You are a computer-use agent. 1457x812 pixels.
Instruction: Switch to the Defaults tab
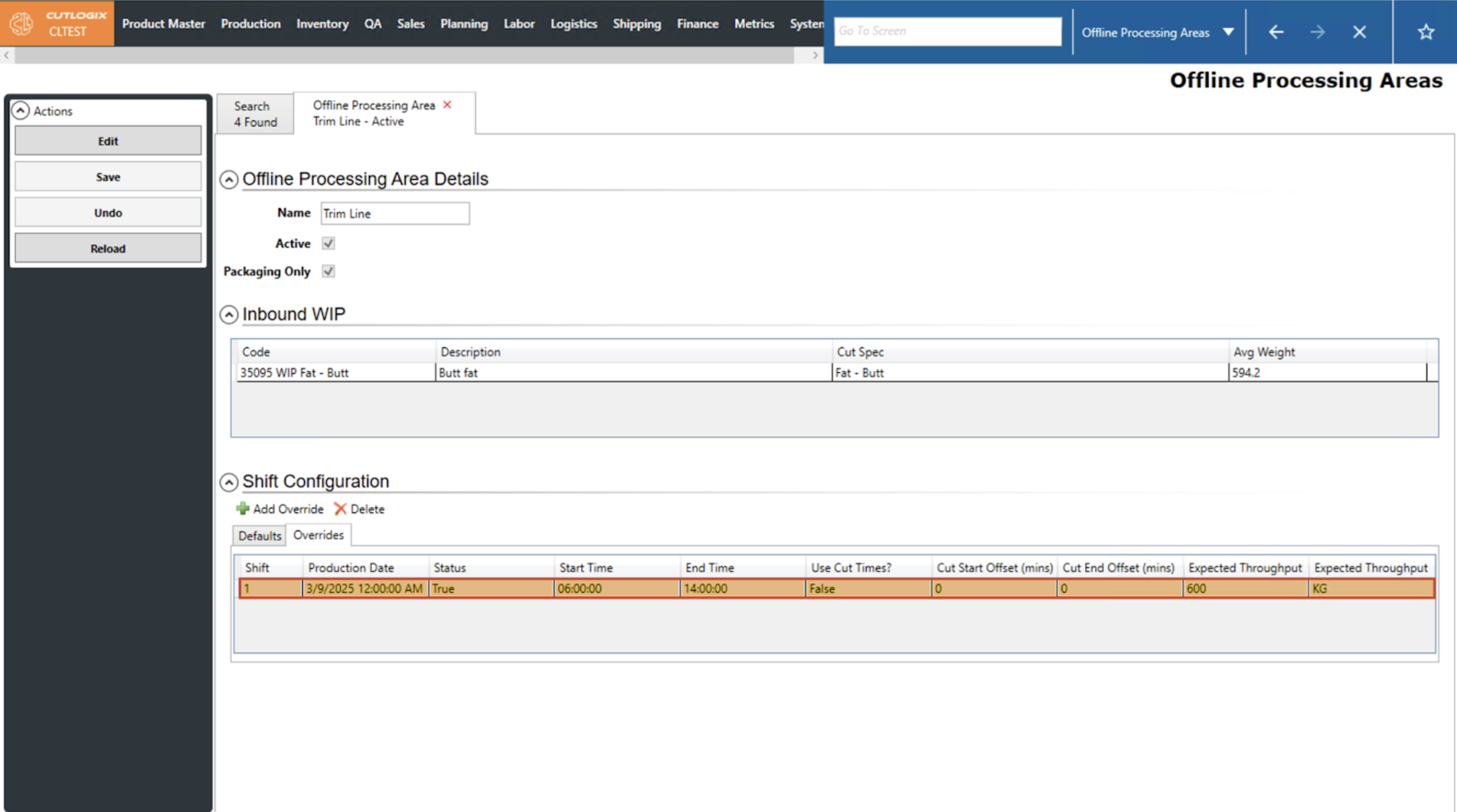click(x=259, y=535)
